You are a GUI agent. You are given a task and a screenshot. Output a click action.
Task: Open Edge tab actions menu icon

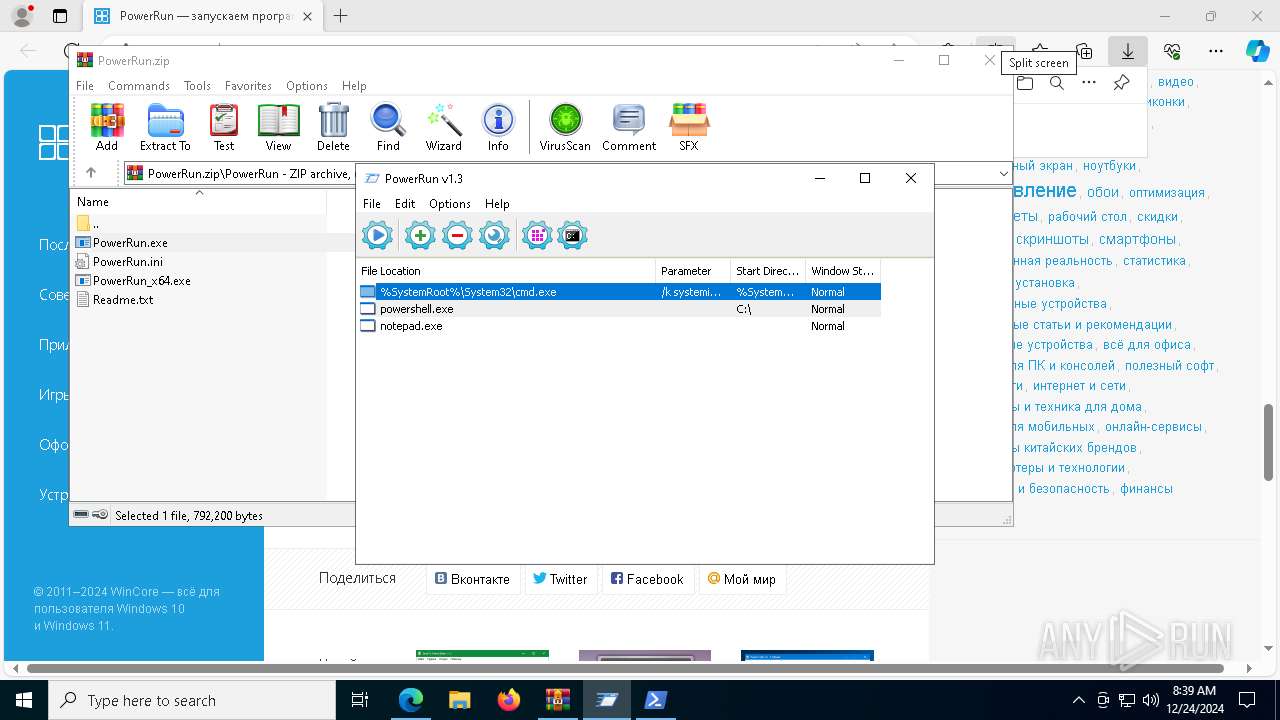(x=60, y=16)
